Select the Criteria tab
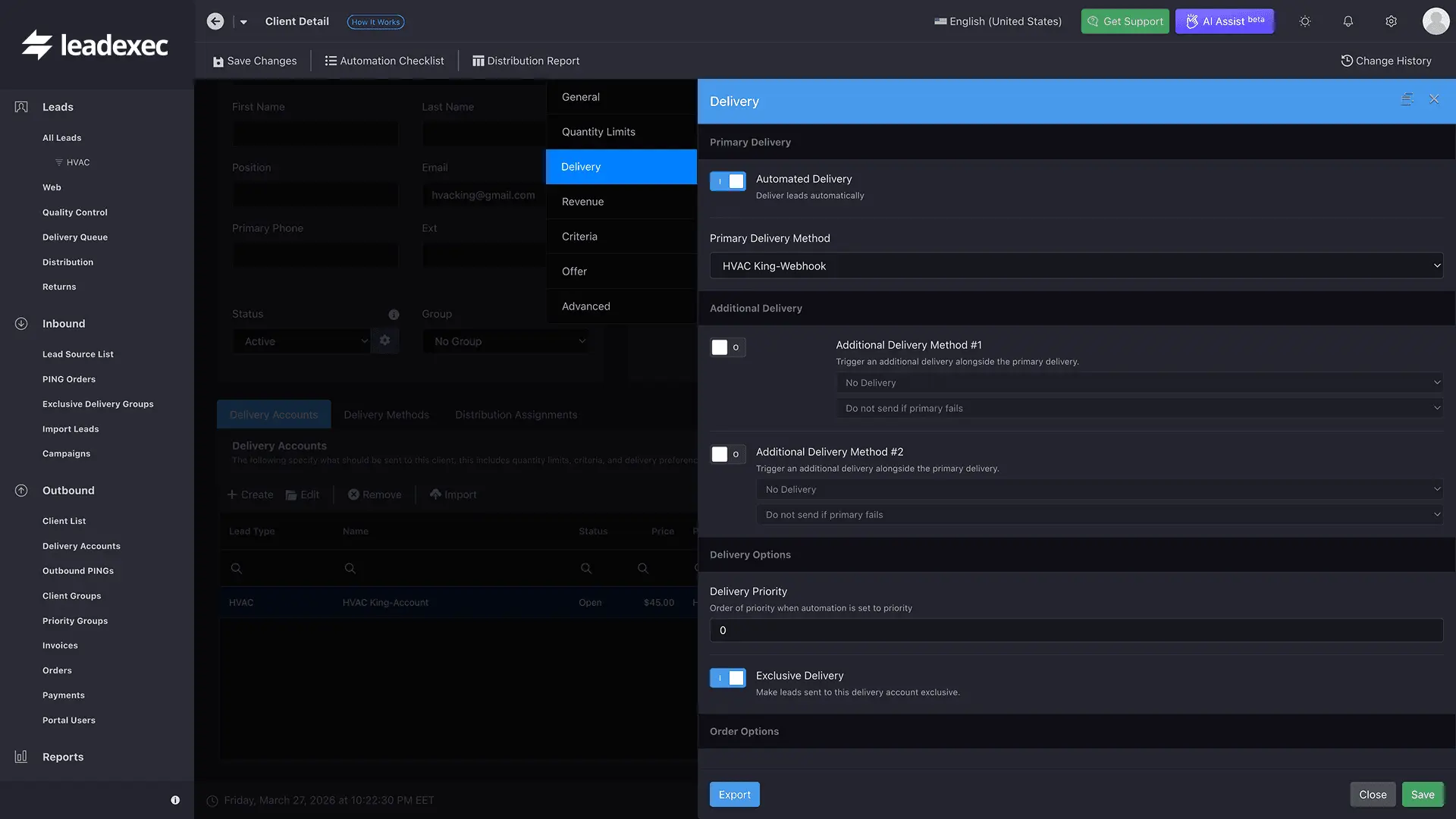Viewport: 1456px width, 819px height. (621, 237)
